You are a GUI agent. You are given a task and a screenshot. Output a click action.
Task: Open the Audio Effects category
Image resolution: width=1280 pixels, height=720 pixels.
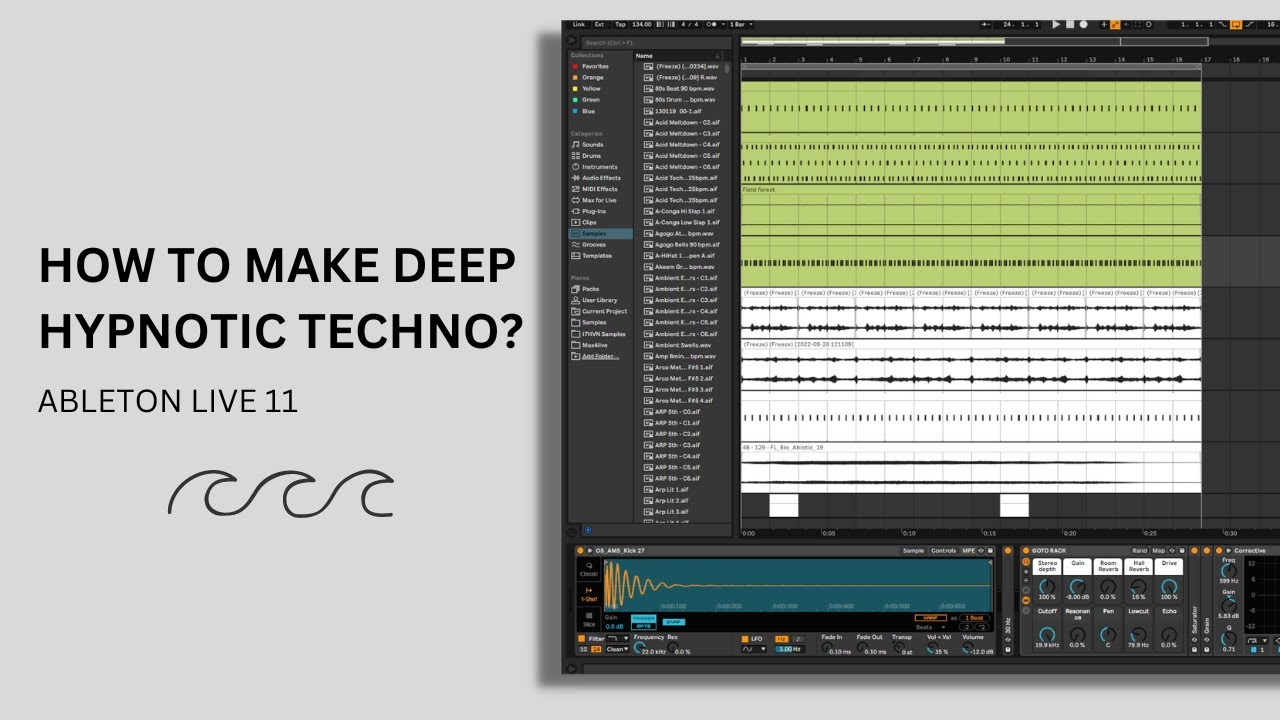600,178
